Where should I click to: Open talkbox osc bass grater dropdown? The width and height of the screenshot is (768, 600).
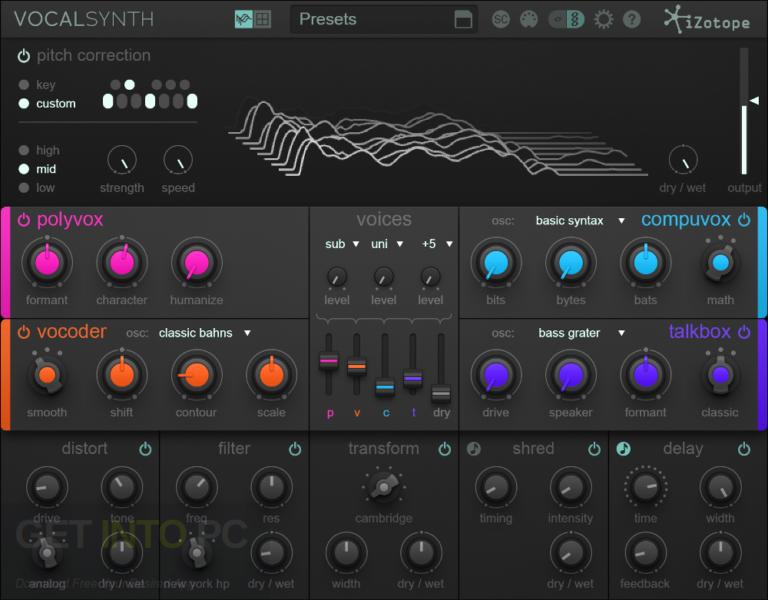click(x=581, y=333)
